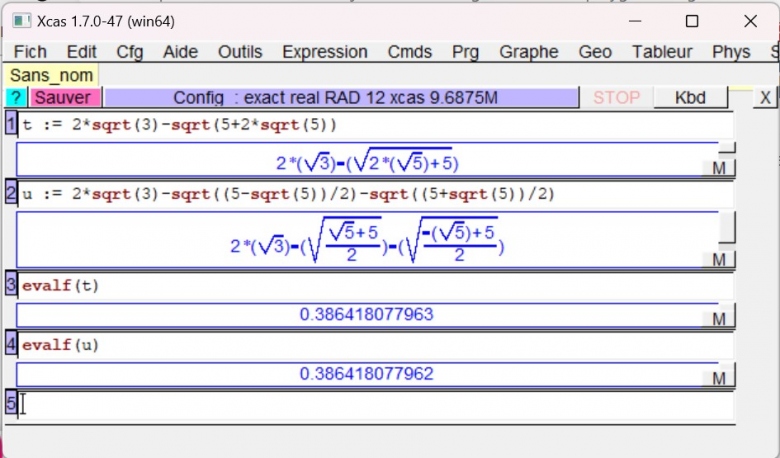Expand the Tableur menu
This screenshot has width=780, height=458.
(662, 52)
